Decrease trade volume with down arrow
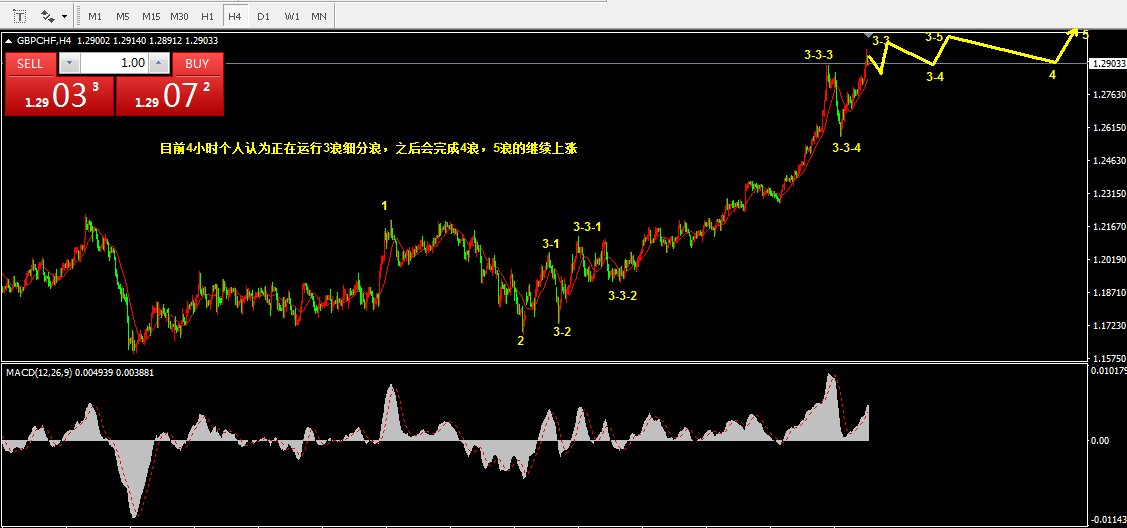The image size is (1127, 528). pyautogui.click(x=69, y=63)
